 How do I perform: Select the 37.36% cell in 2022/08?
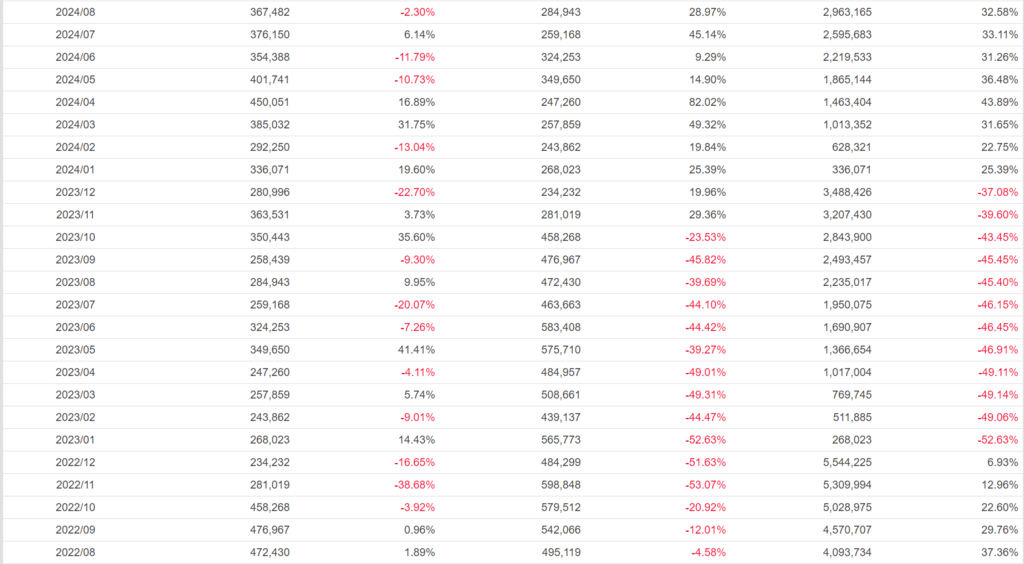click(x=999, y=552)
